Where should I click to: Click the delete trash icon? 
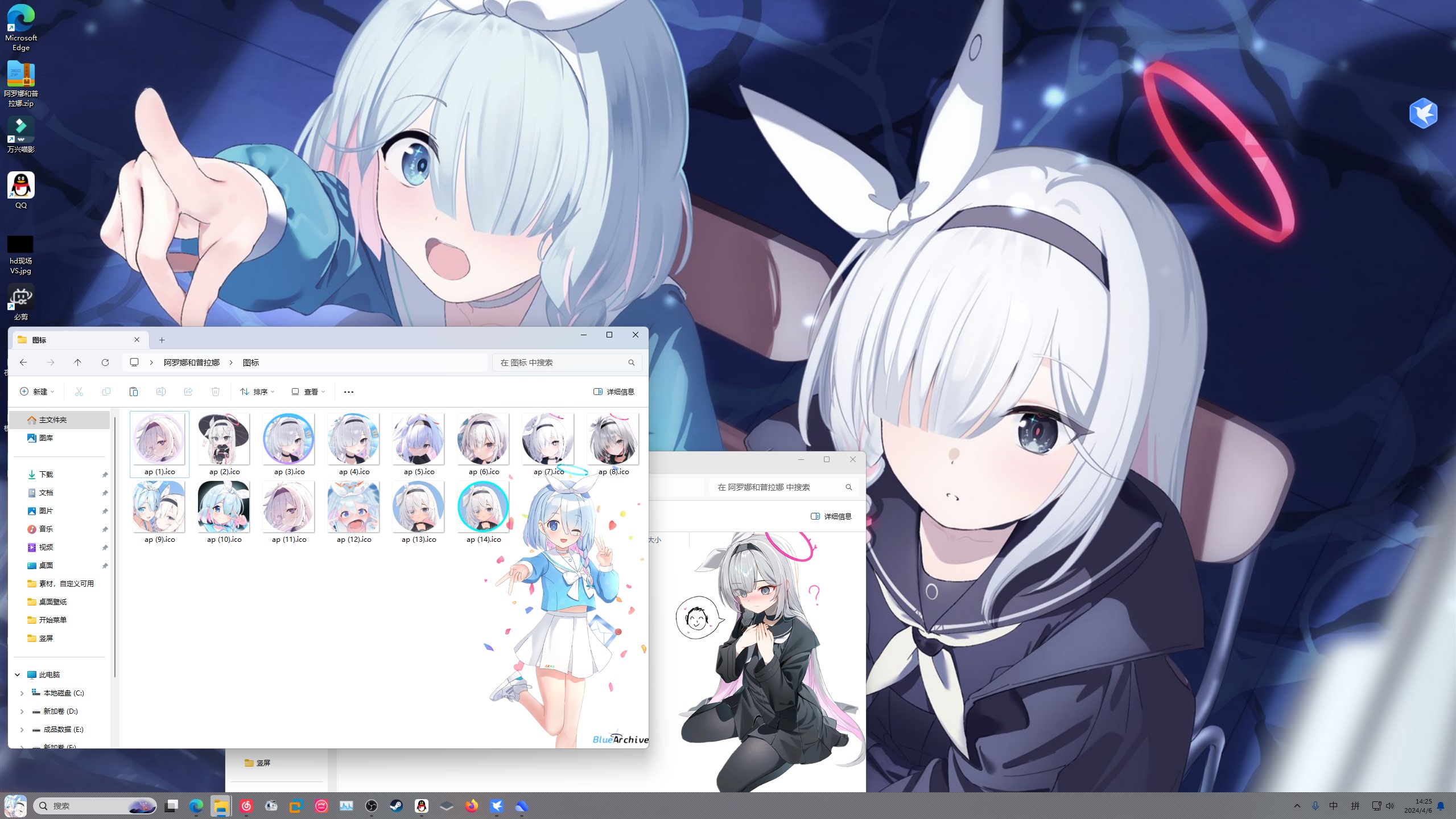pyautogui.click(x=216, y=392)
